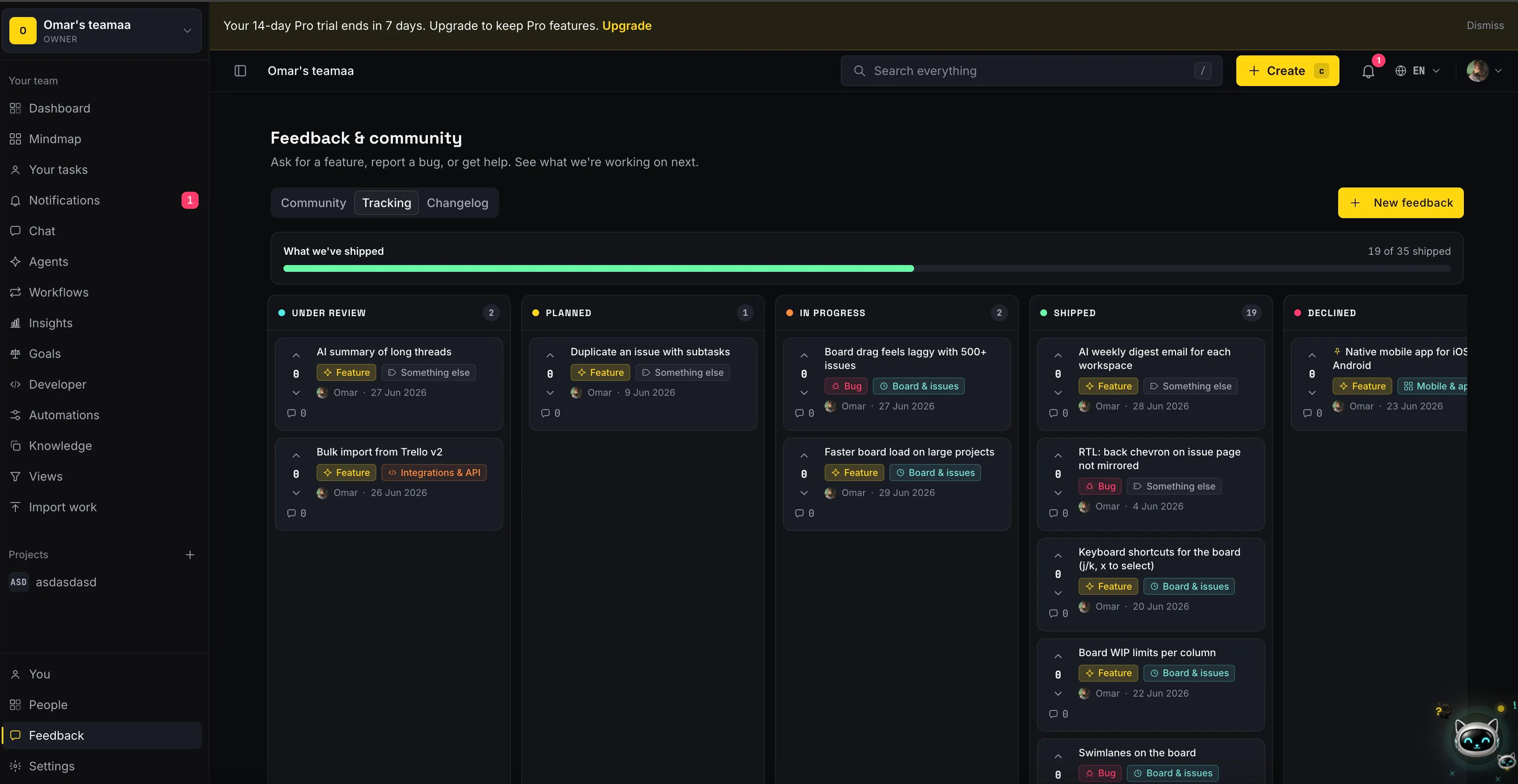
Task: Upvote Bulk import from Trello v2
Action: 296,455
